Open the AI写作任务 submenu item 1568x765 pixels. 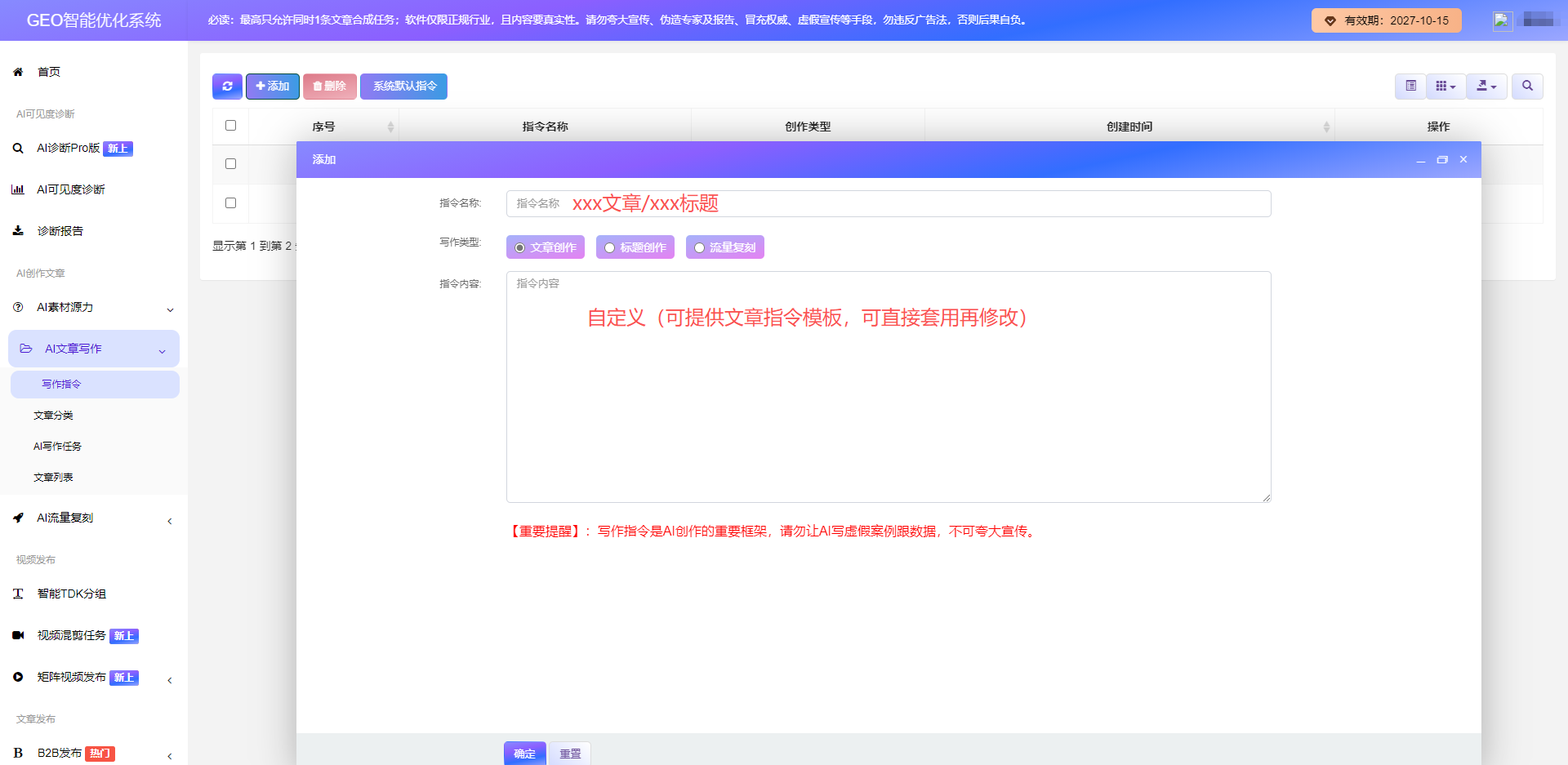coord(57,447)
